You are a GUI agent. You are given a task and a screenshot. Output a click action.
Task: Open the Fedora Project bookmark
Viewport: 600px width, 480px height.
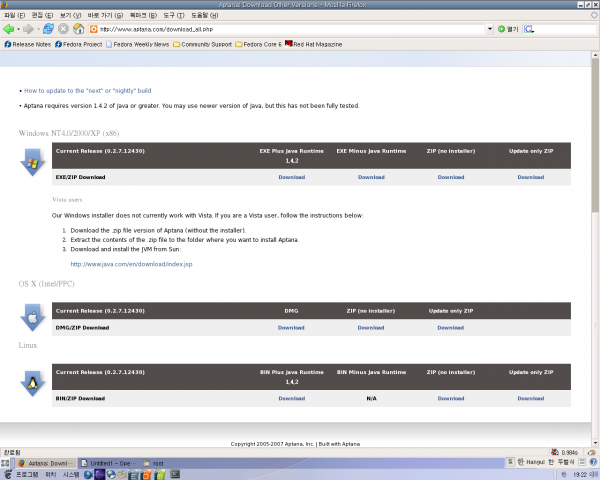(78, 44)
